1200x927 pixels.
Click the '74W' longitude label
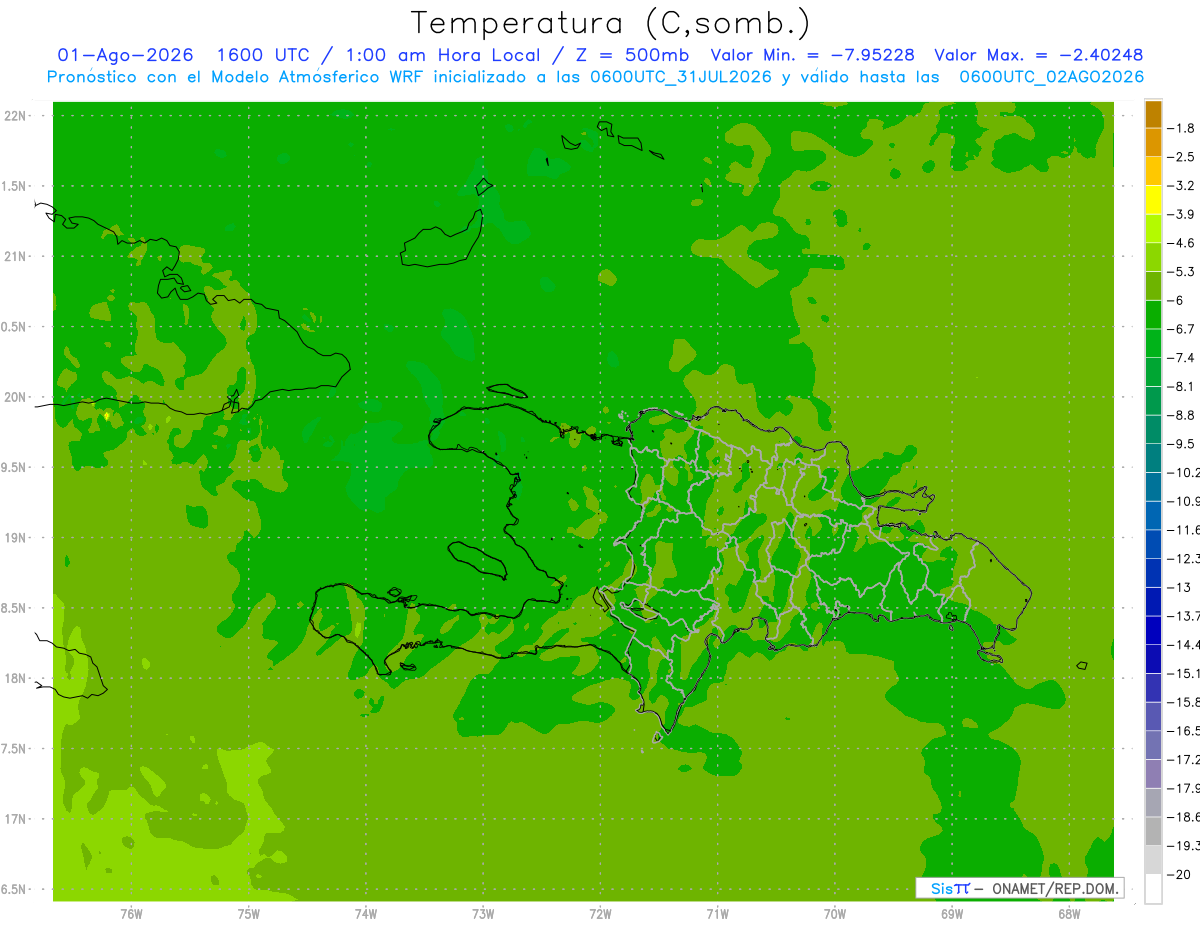(x=365, y=913)
